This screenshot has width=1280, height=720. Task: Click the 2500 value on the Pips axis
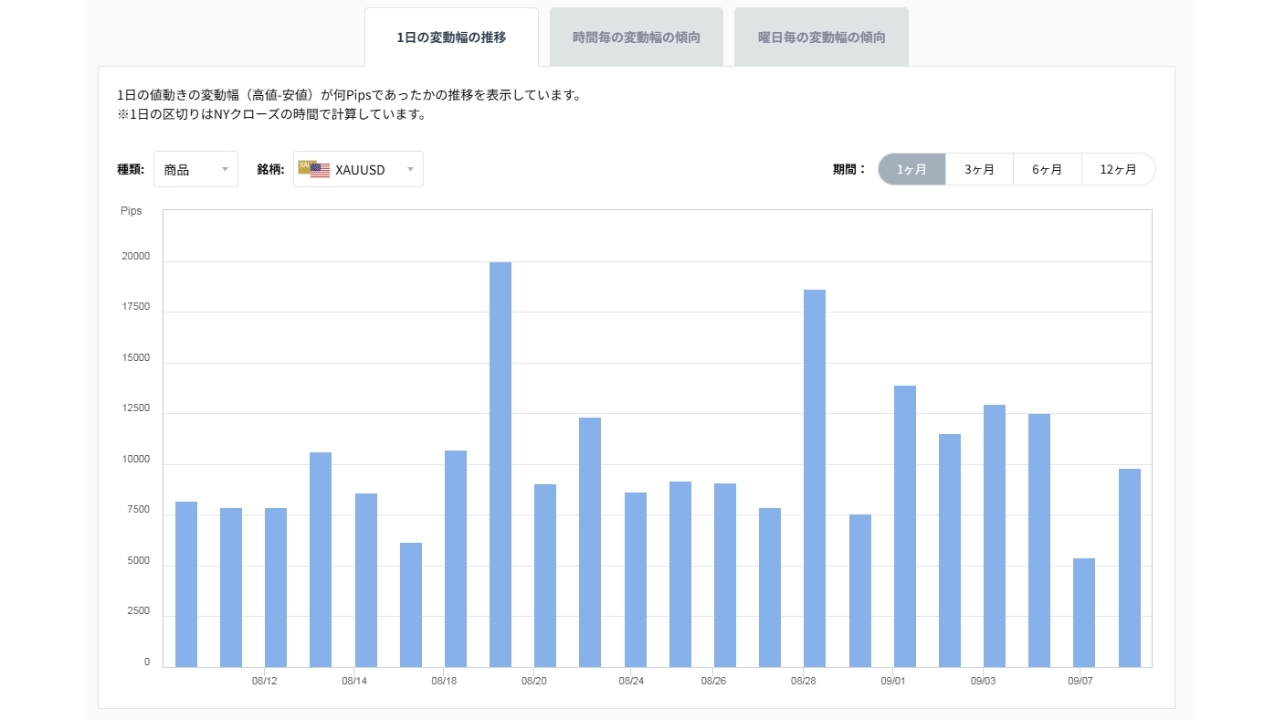138,611
